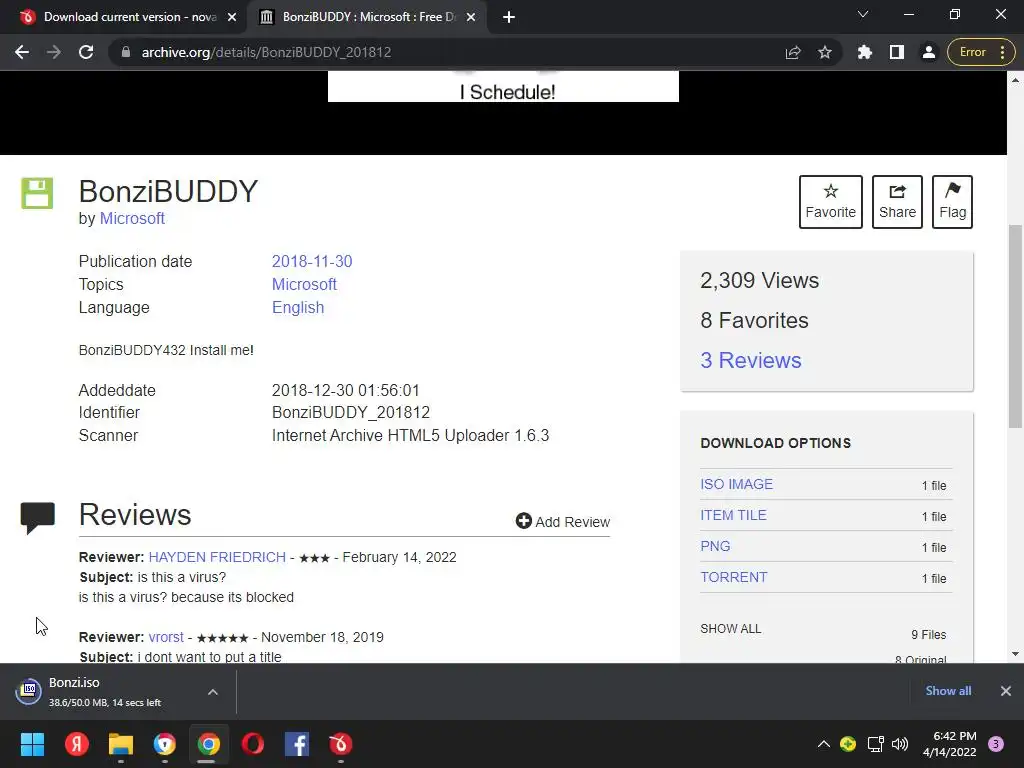Click the page vertical scrollbar thumb
The width and height of the screenshot is (1024, 768).
[1015, 326]
